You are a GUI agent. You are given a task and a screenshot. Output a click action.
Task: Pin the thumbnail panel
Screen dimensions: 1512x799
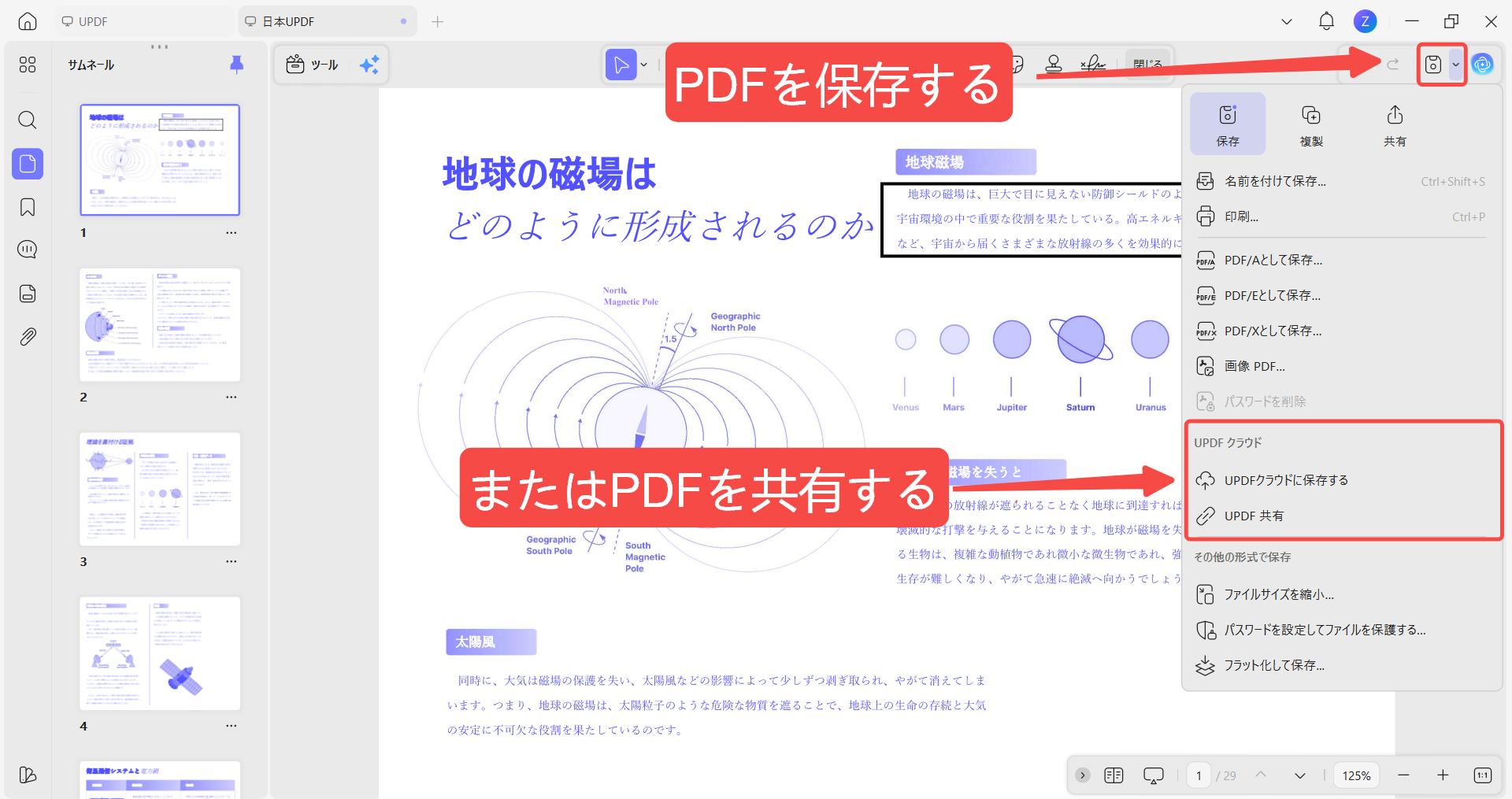click(x=236, y=65)
